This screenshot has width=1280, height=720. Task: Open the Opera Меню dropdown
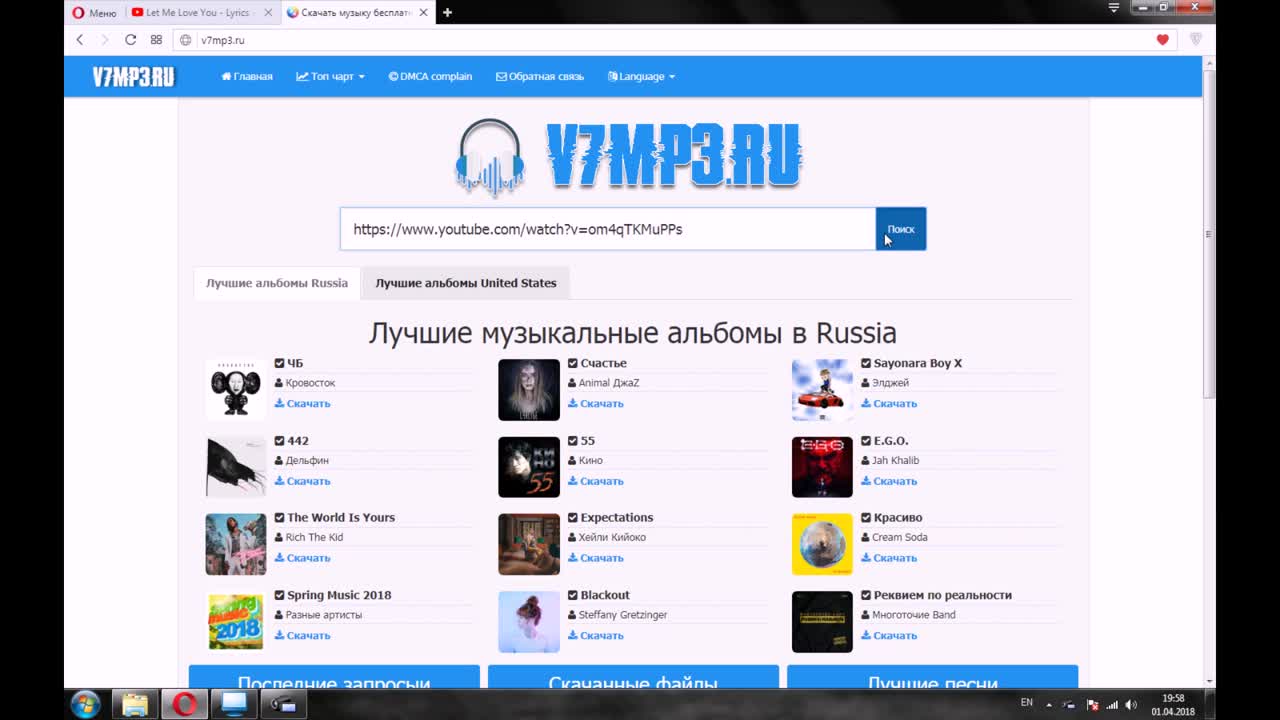(94, 13)
